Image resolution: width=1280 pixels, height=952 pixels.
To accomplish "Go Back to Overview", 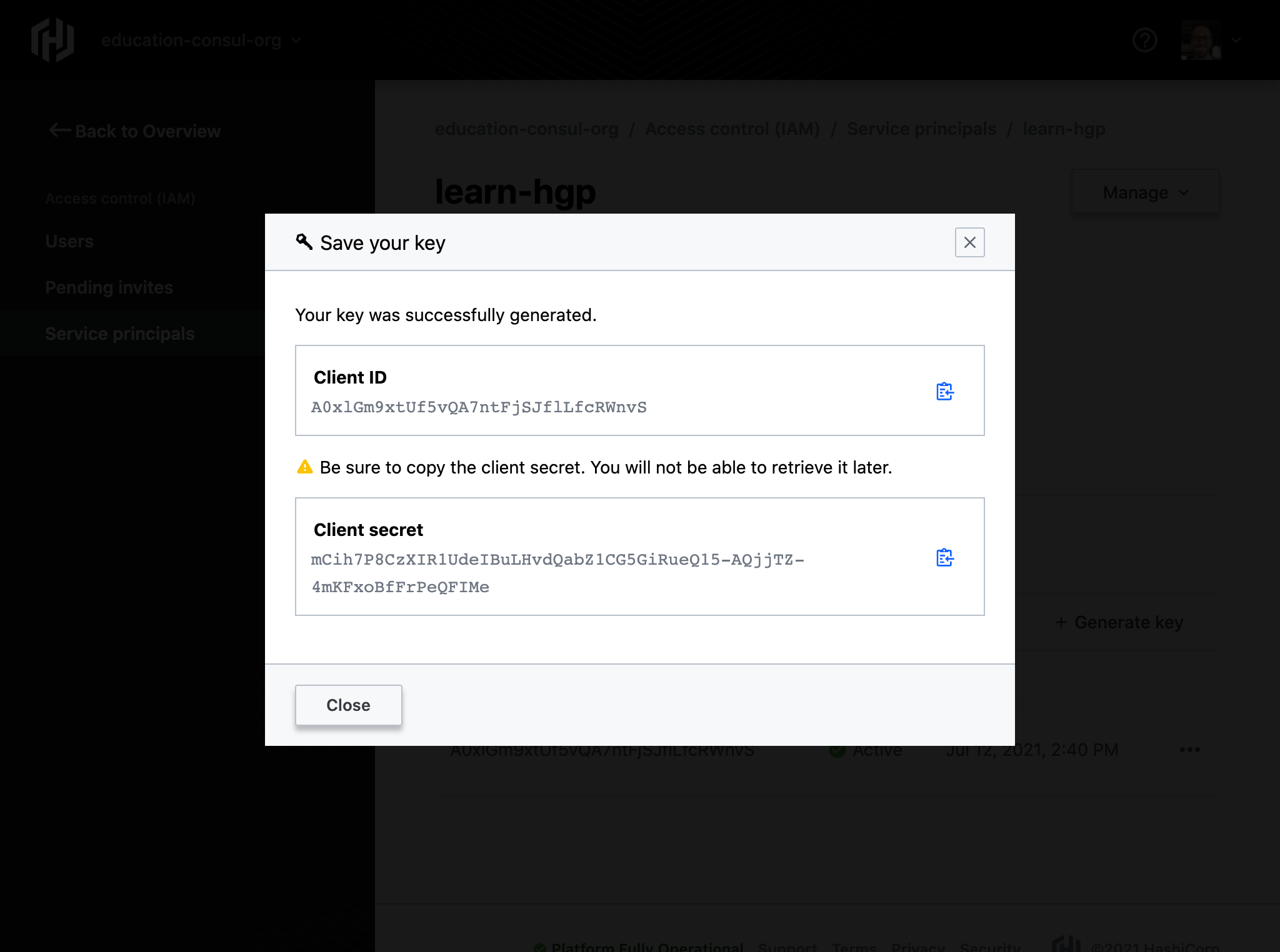I will pos(134,131).
